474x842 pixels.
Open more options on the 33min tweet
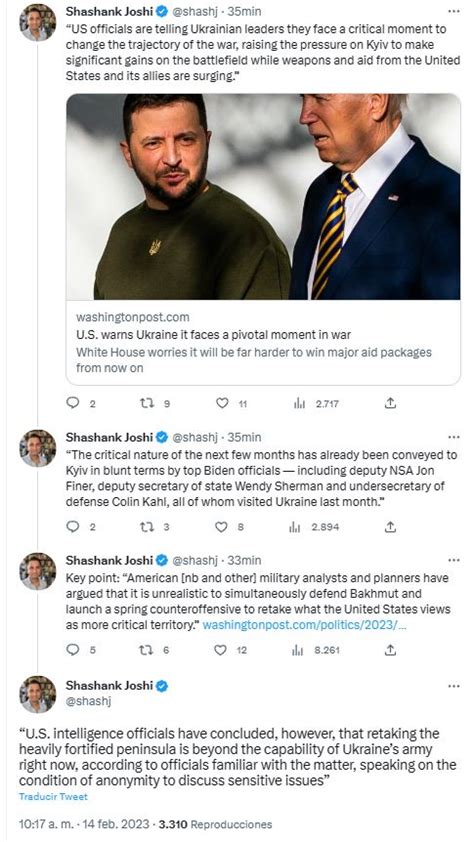coord(454,560)
